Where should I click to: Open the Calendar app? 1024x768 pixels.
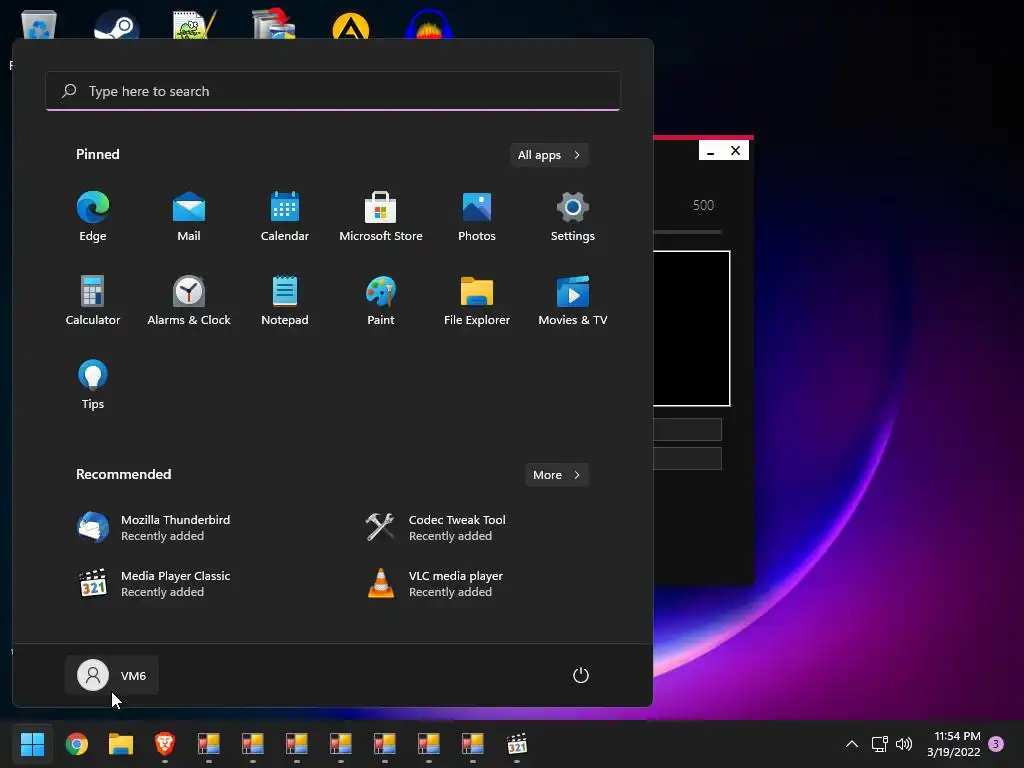pyautogui.click(x=285, y=217)
